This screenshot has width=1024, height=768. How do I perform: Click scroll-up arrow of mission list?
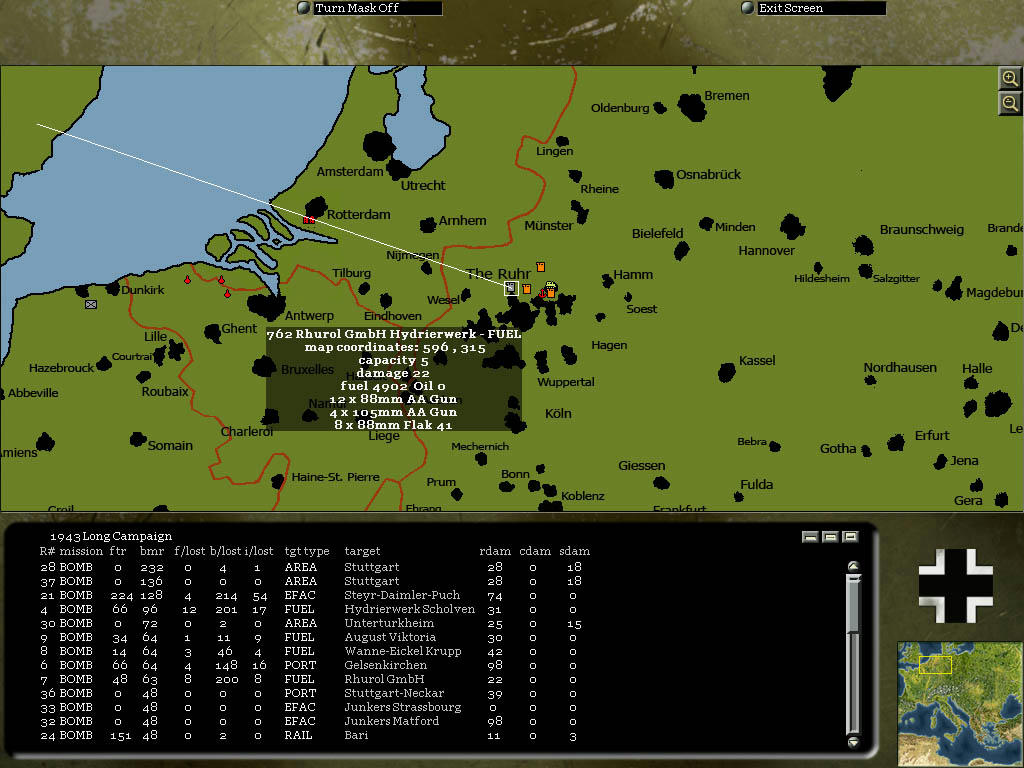click(x=853, y=566)
